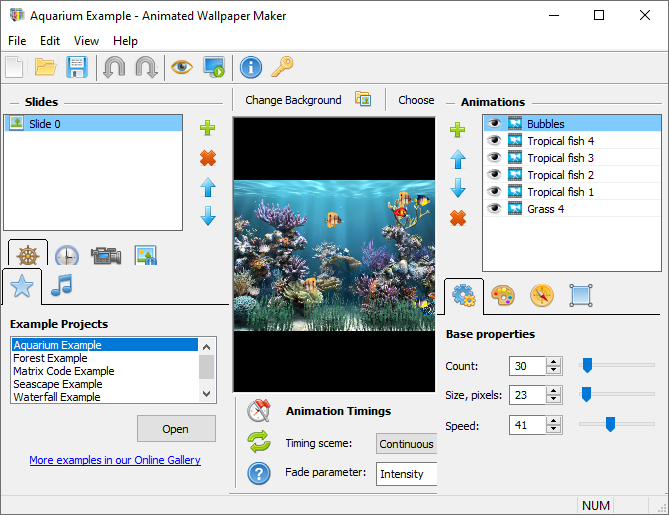Screen dimensions: 669x515
Task: Hide the Bubbles animation with eye icon
Action: click(494, 124)
